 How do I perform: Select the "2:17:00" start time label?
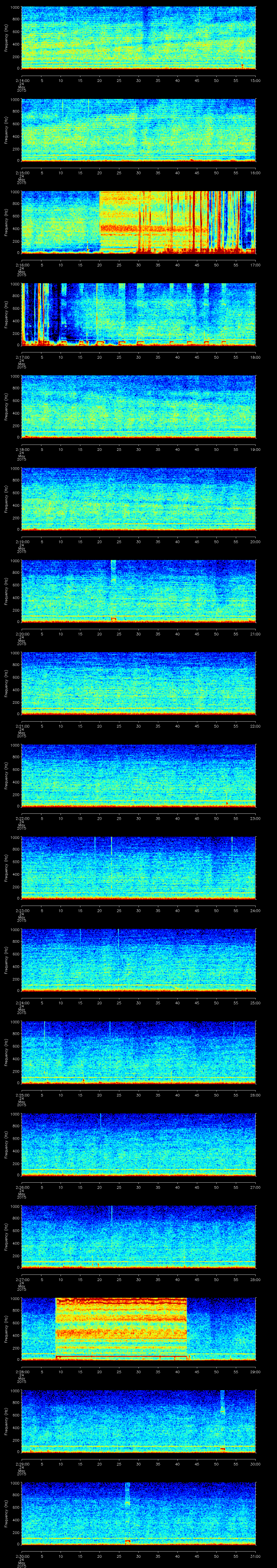(22, 357)
